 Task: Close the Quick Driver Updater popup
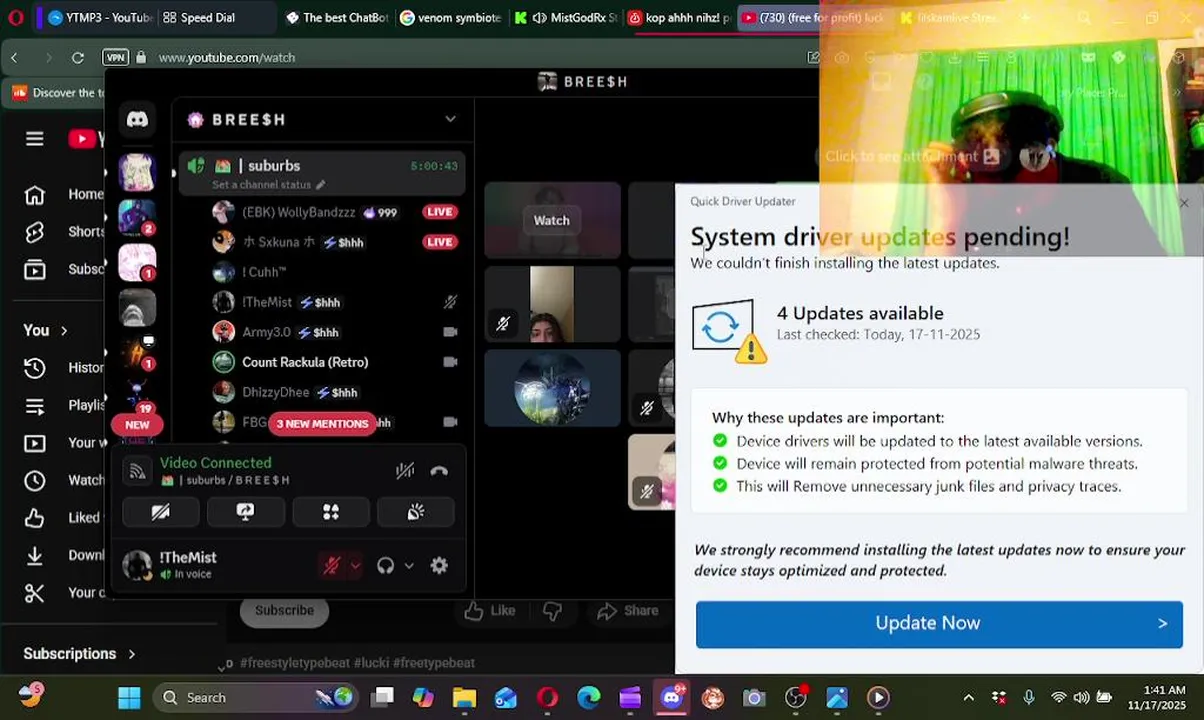click(x=1184, y=203)
